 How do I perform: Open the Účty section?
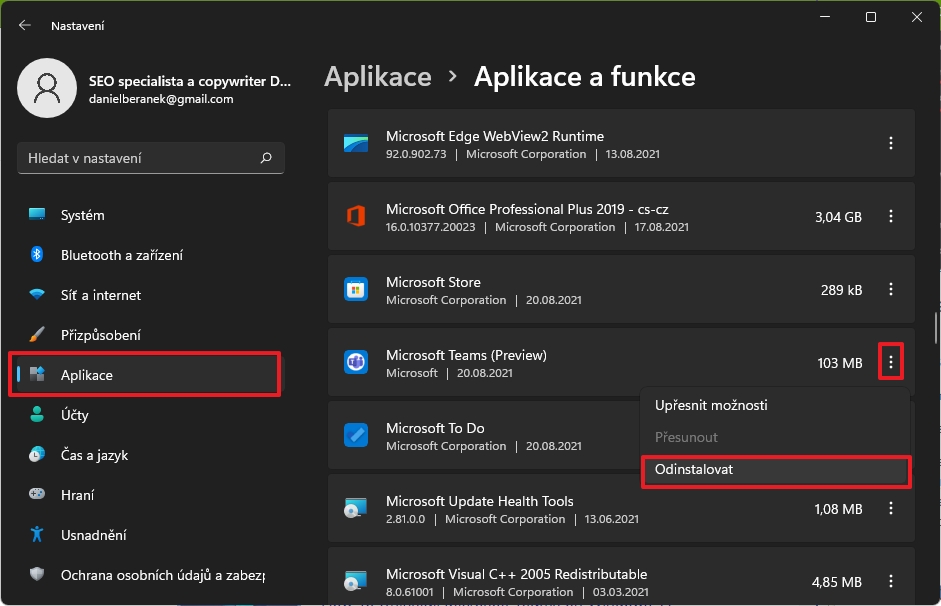tap(74, 415)
